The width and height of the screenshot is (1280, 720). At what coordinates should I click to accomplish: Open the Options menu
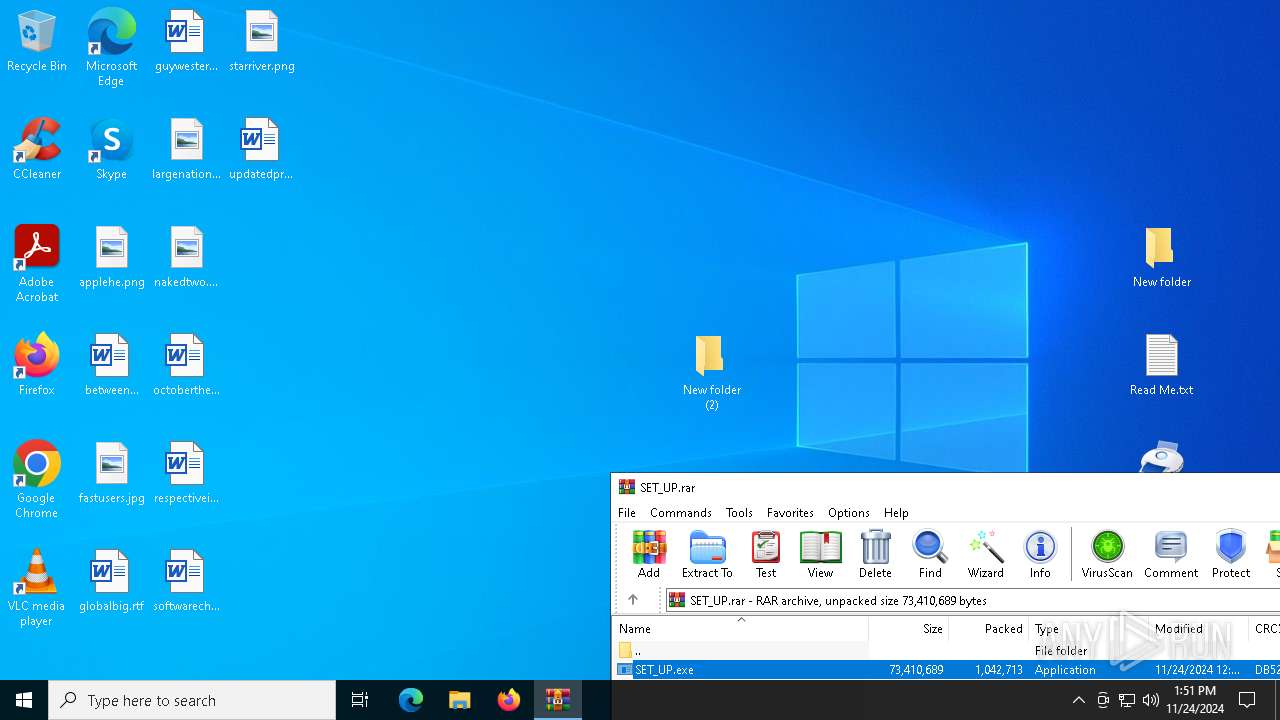pos(849,513)
